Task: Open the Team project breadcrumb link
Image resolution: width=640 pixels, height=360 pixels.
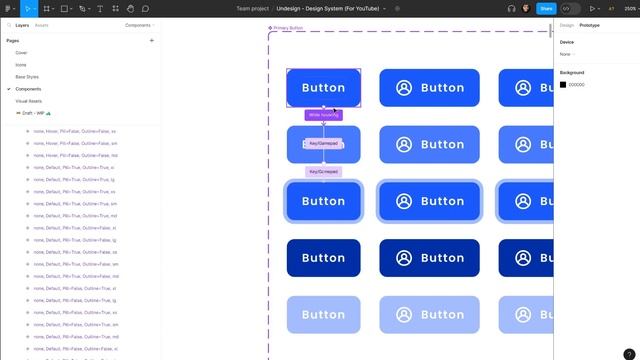Action: pyautogui.click(x=253, y=9)
